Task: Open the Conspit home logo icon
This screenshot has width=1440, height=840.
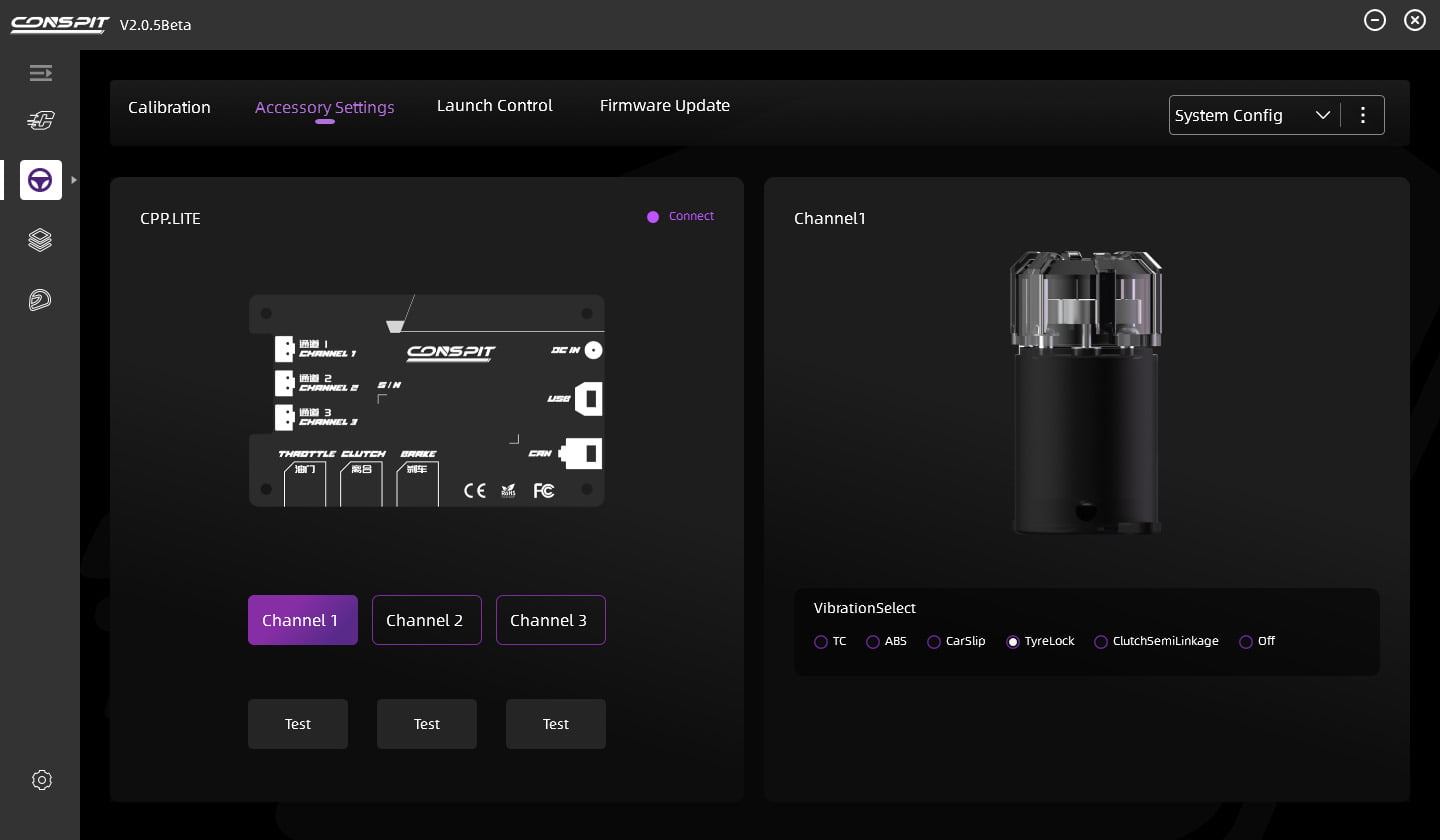Action: pyautogui.click(x=40, y=121)
